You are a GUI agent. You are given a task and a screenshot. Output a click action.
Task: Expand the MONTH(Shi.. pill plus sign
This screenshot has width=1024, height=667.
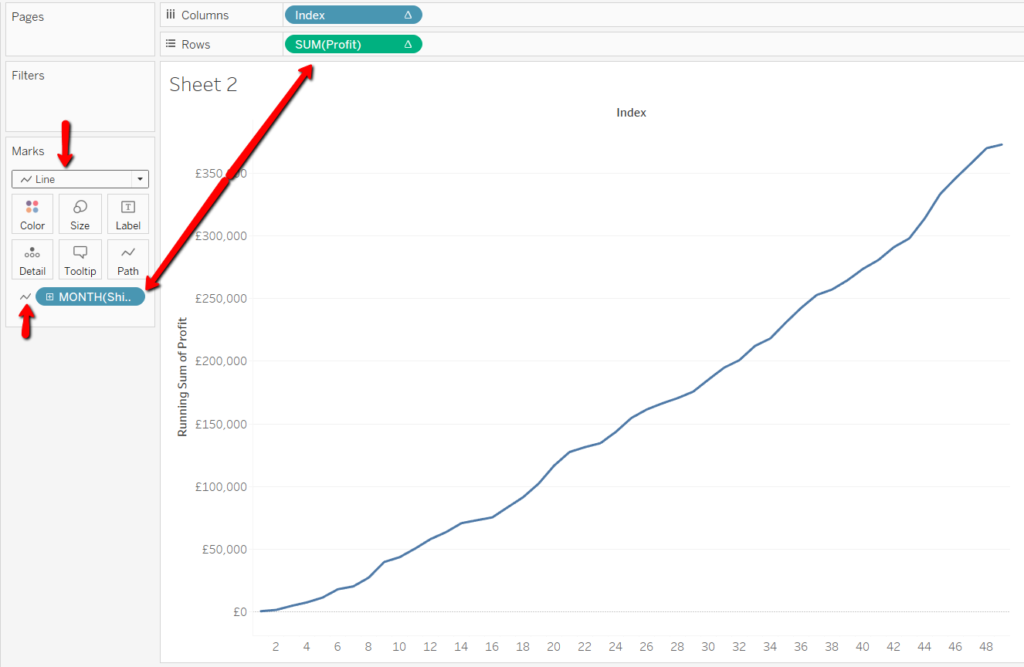(50, 297)
